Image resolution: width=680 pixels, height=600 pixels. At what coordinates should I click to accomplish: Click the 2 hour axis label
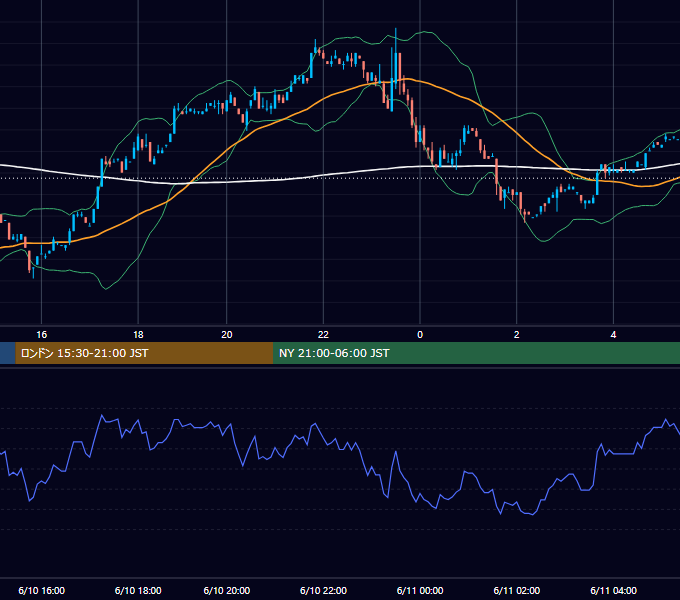coord(517,335)
